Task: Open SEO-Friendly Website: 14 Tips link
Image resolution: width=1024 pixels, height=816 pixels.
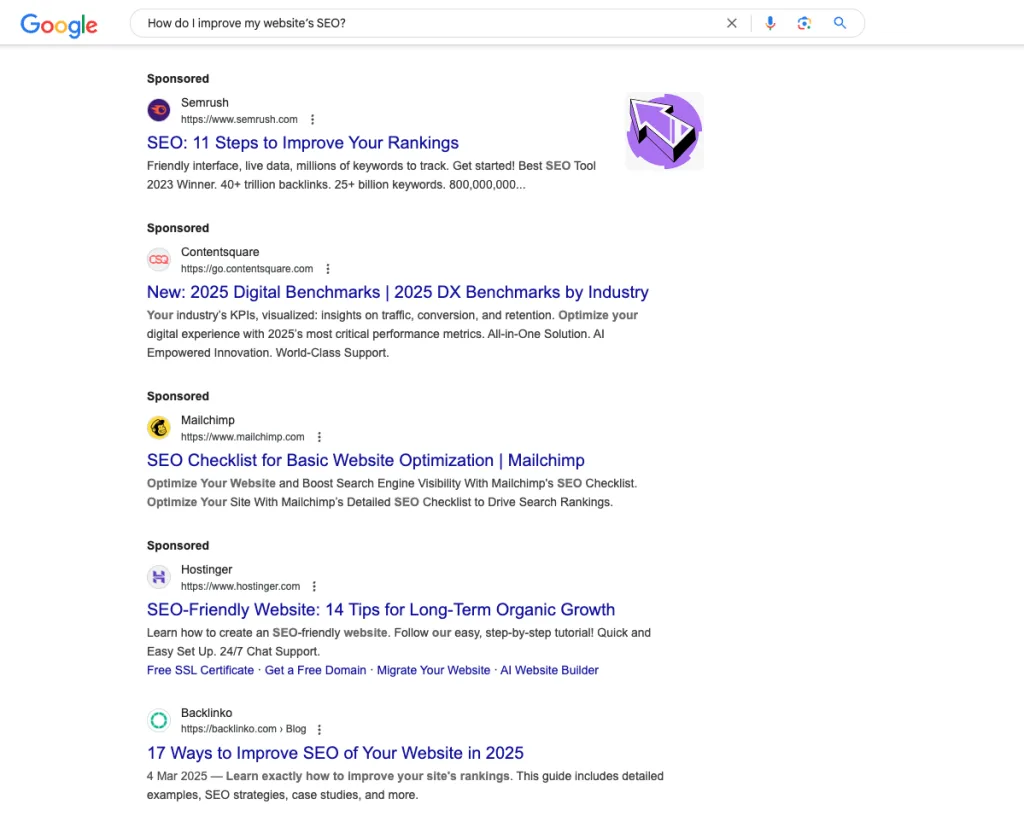Action: [381, 610]
